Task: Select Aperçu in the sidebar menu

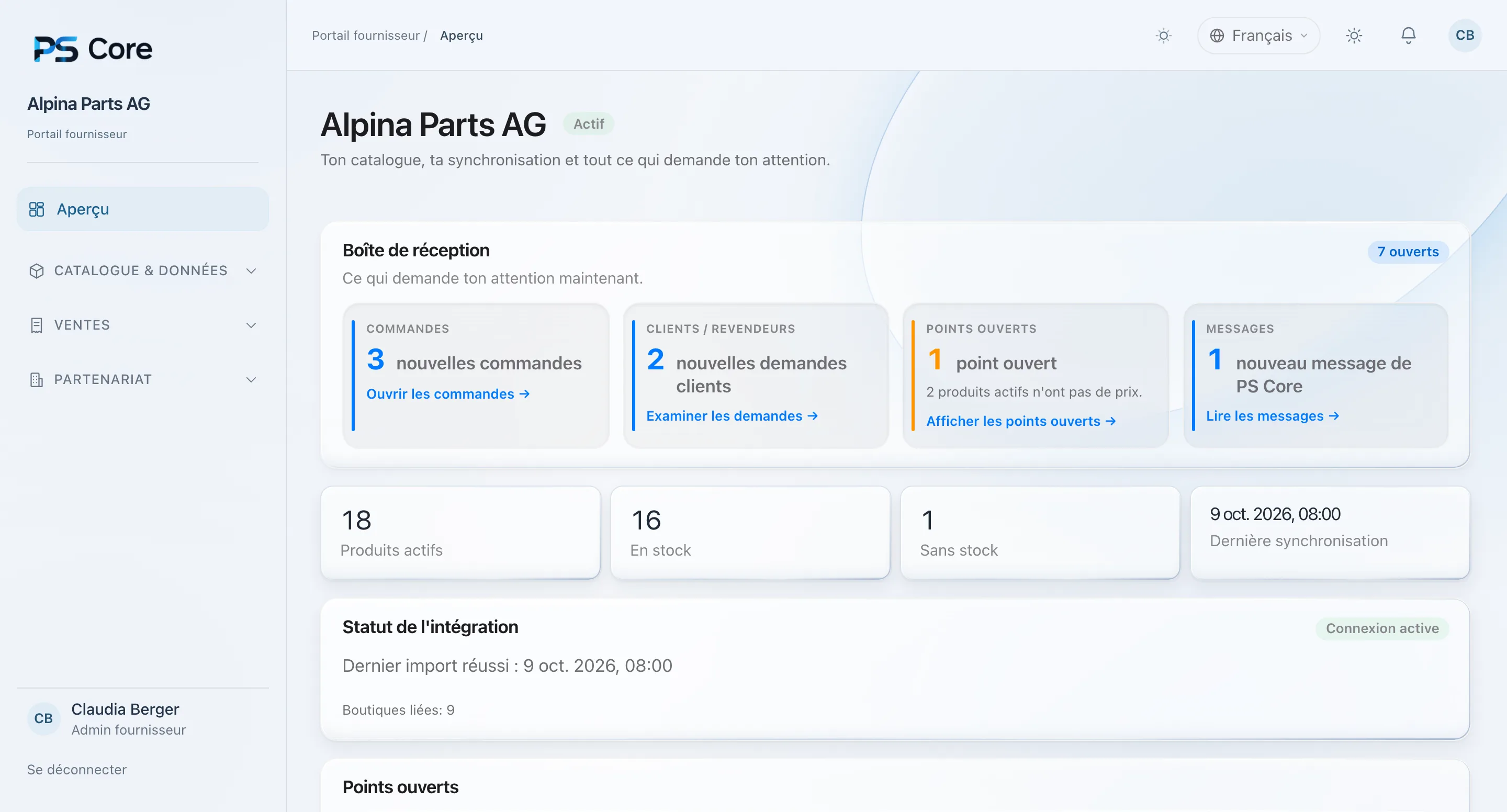Action: 143,209
